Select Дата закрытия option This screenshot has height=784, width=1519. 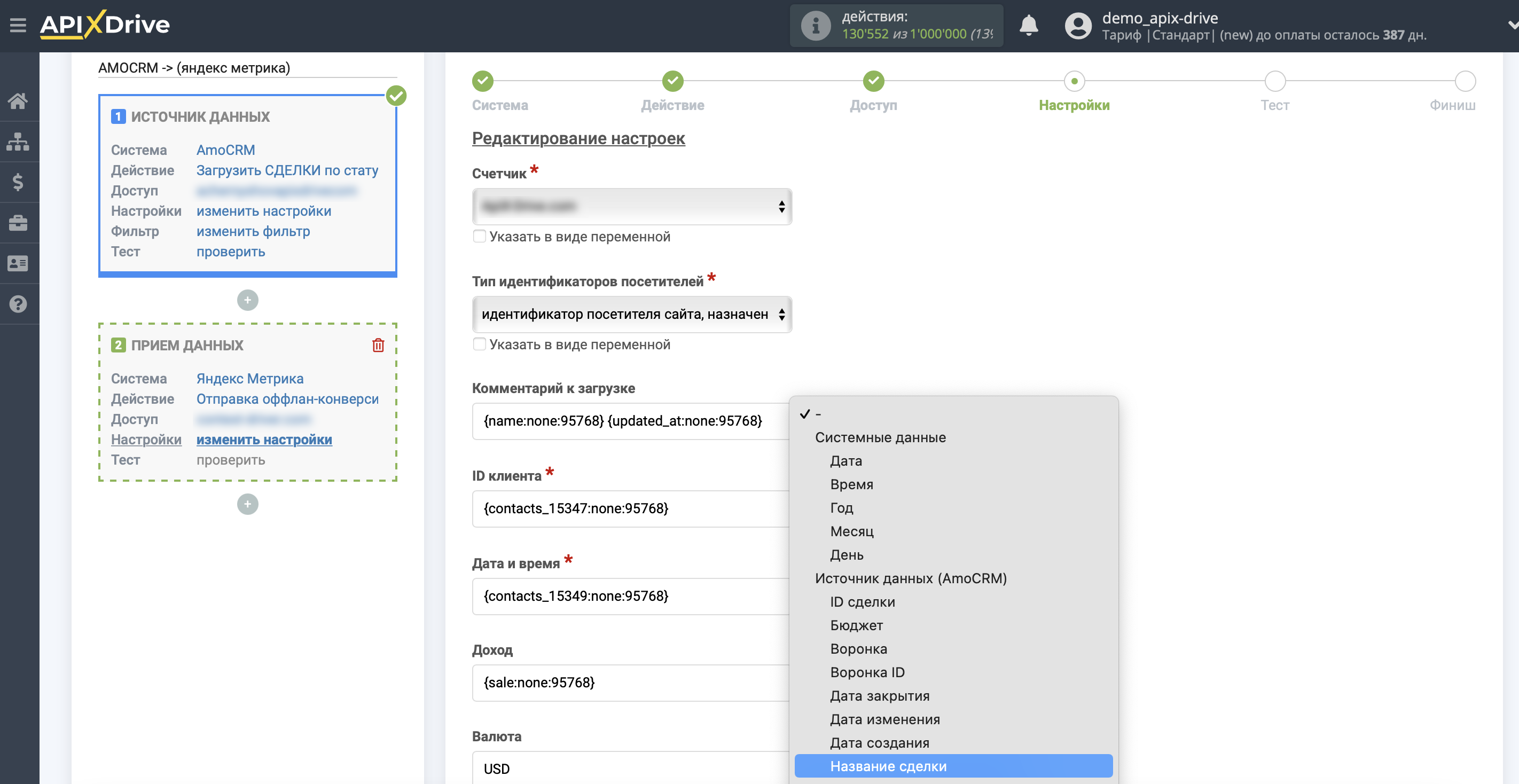pyautogui.click(x=953, y=696)
